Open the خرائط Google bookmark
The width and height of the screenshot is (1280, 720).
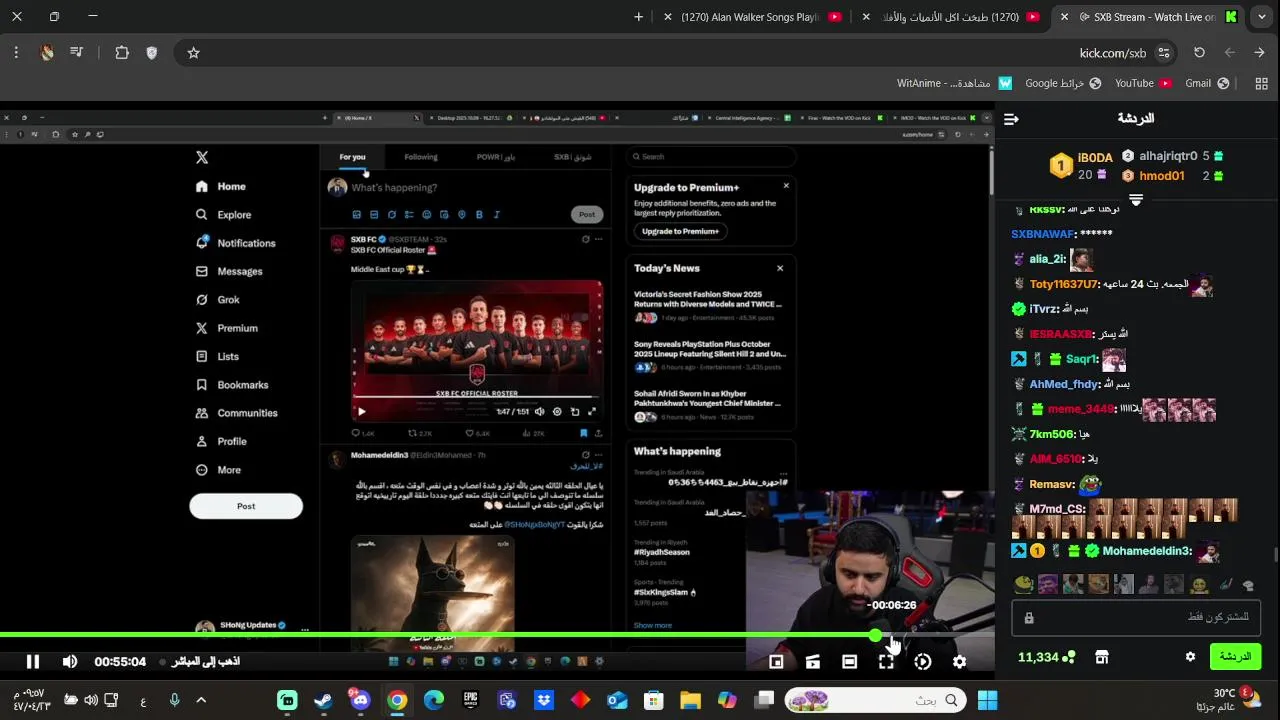pyautogui.click(x=1063, y=83)
